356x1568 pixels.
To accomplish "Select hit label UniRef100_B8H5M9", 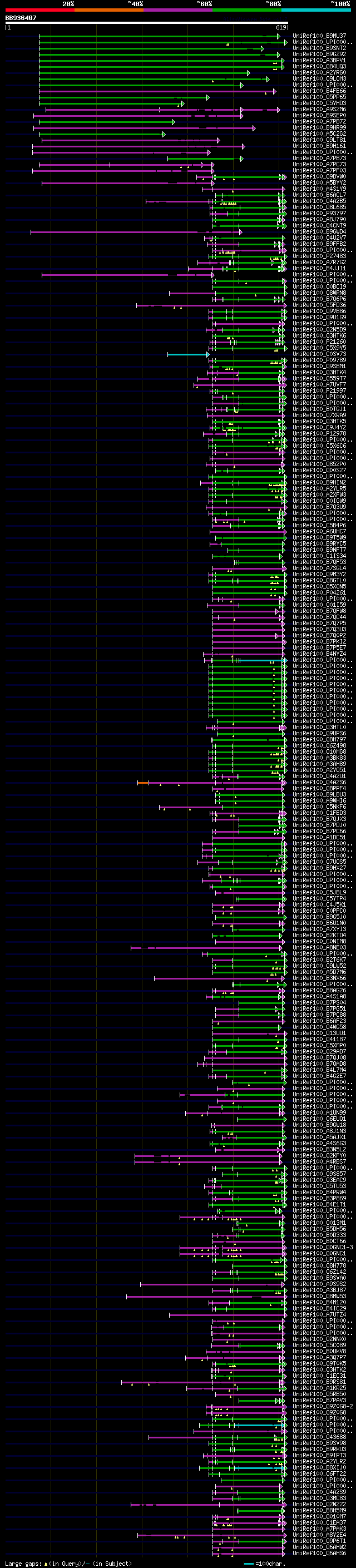I will coord(319,1510).
